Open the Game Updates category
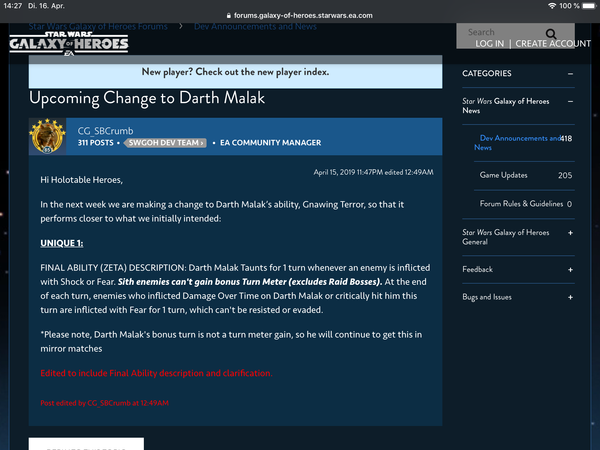This screenshot has height=450, width=600. [x=504, y=175]
